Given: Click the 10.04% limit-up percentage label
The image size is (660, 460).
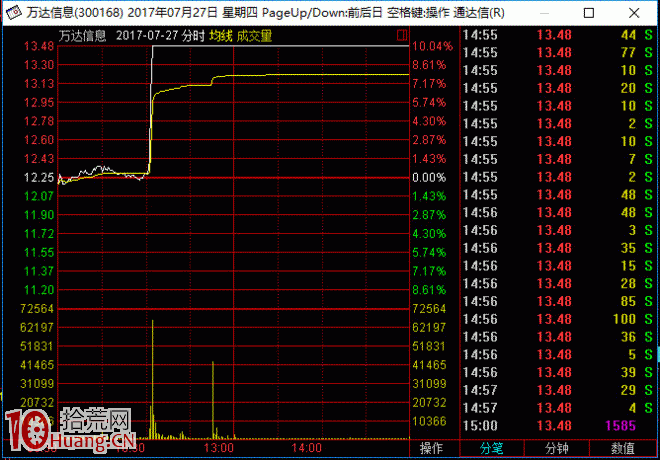Looking at the screenshot, I should coord(432,46).
